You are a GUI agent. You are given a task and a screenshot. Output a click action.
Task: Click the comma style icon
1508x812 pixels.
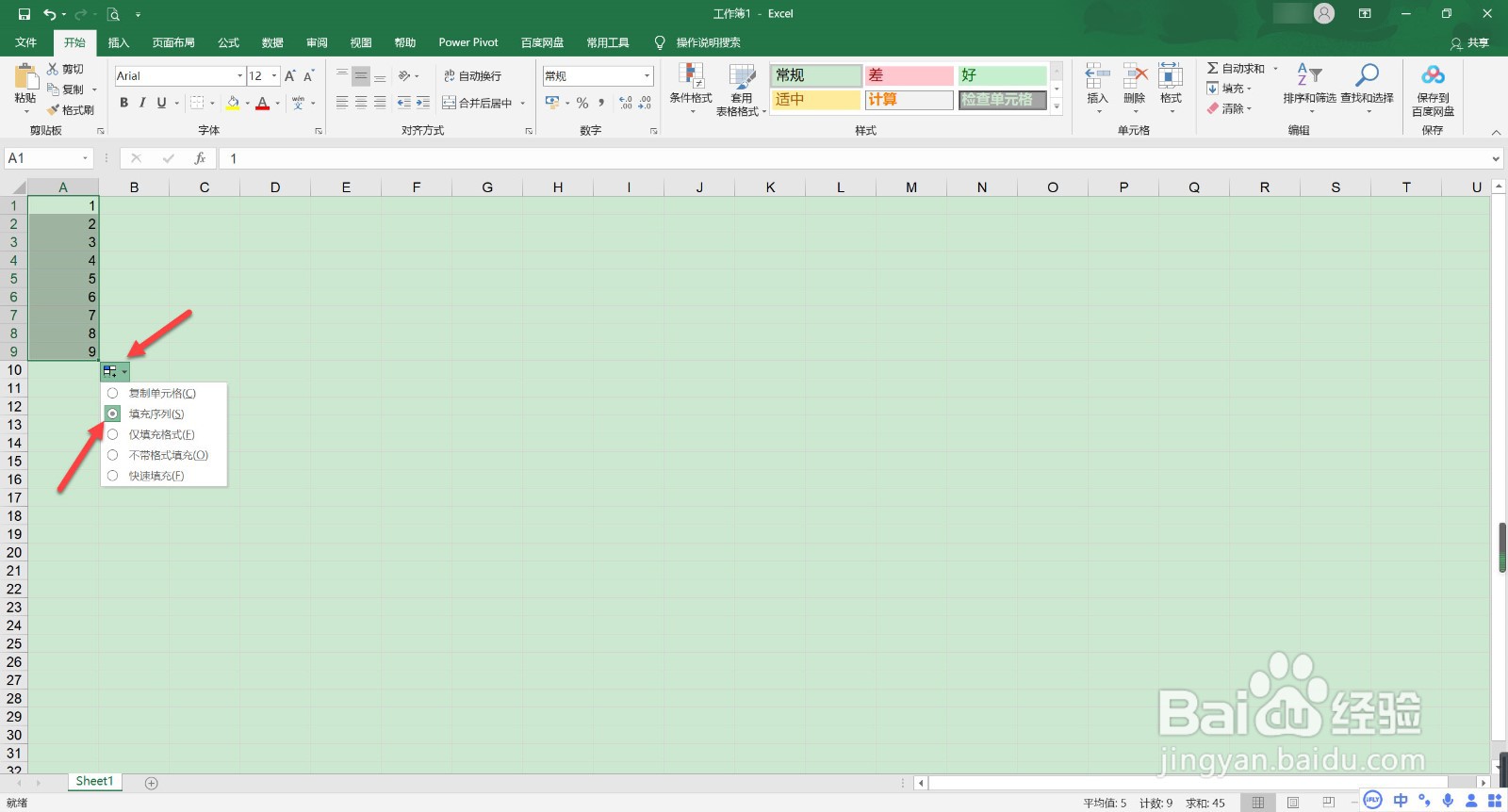coord(601,103)
